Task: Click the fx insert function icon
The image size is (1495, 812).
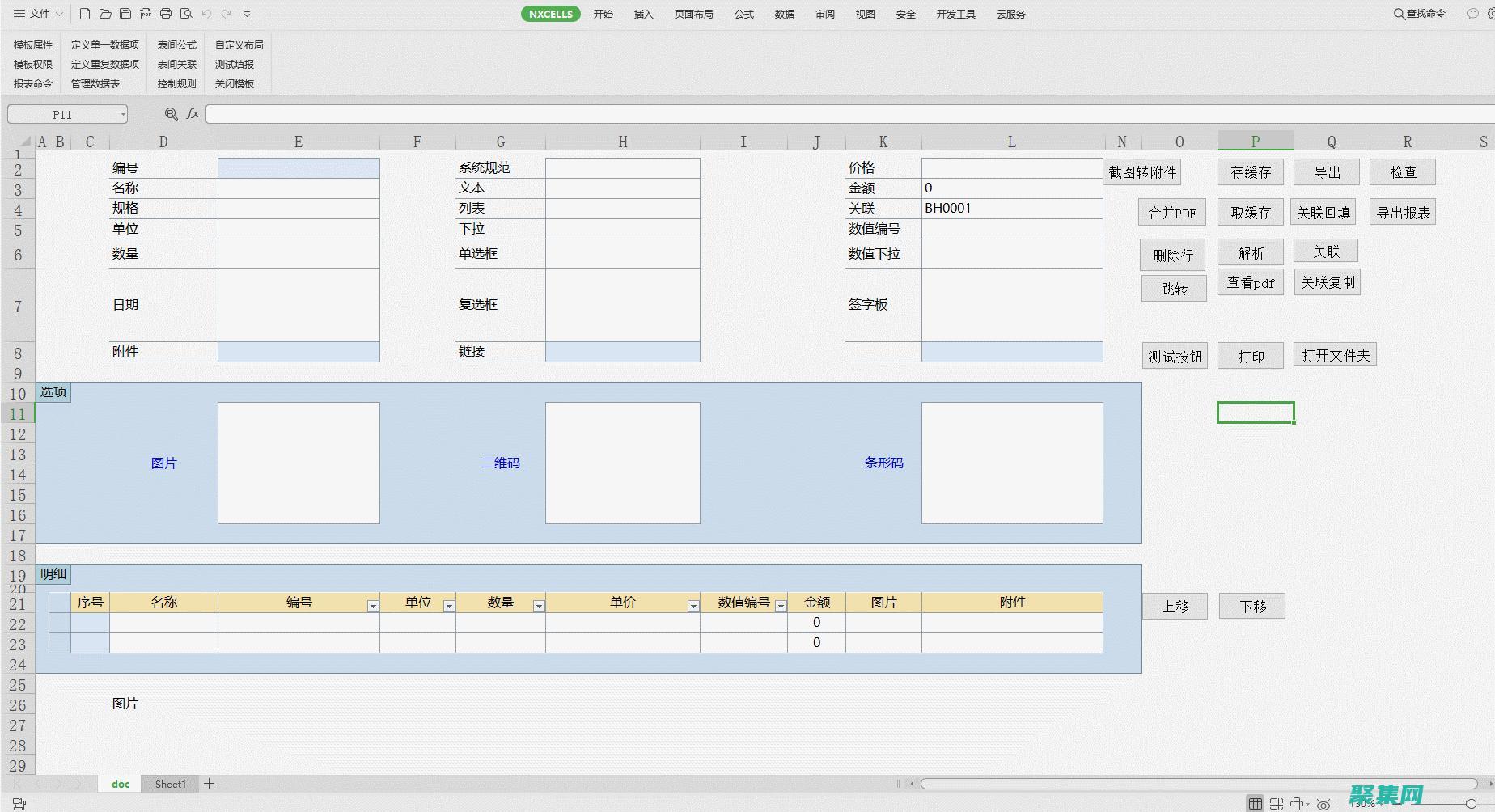Action: click(x=193, y=114)
